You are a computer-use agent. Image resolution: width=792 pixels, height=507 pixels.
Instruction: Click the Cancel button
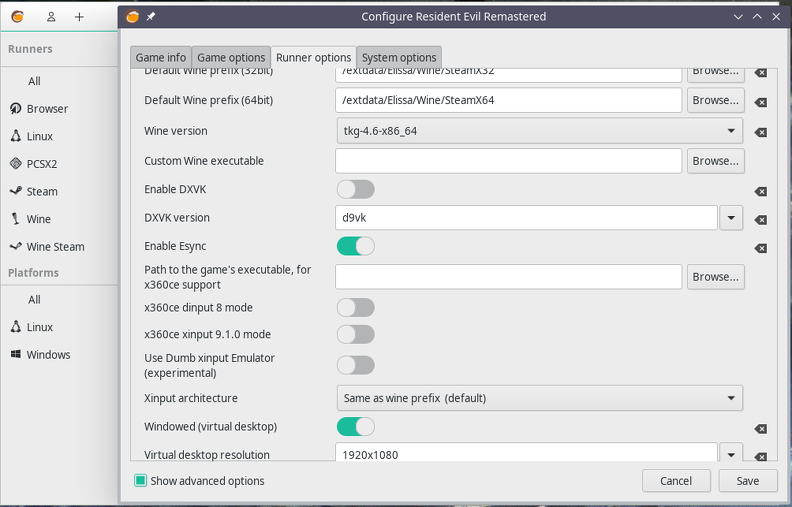(x=676, y=481)
